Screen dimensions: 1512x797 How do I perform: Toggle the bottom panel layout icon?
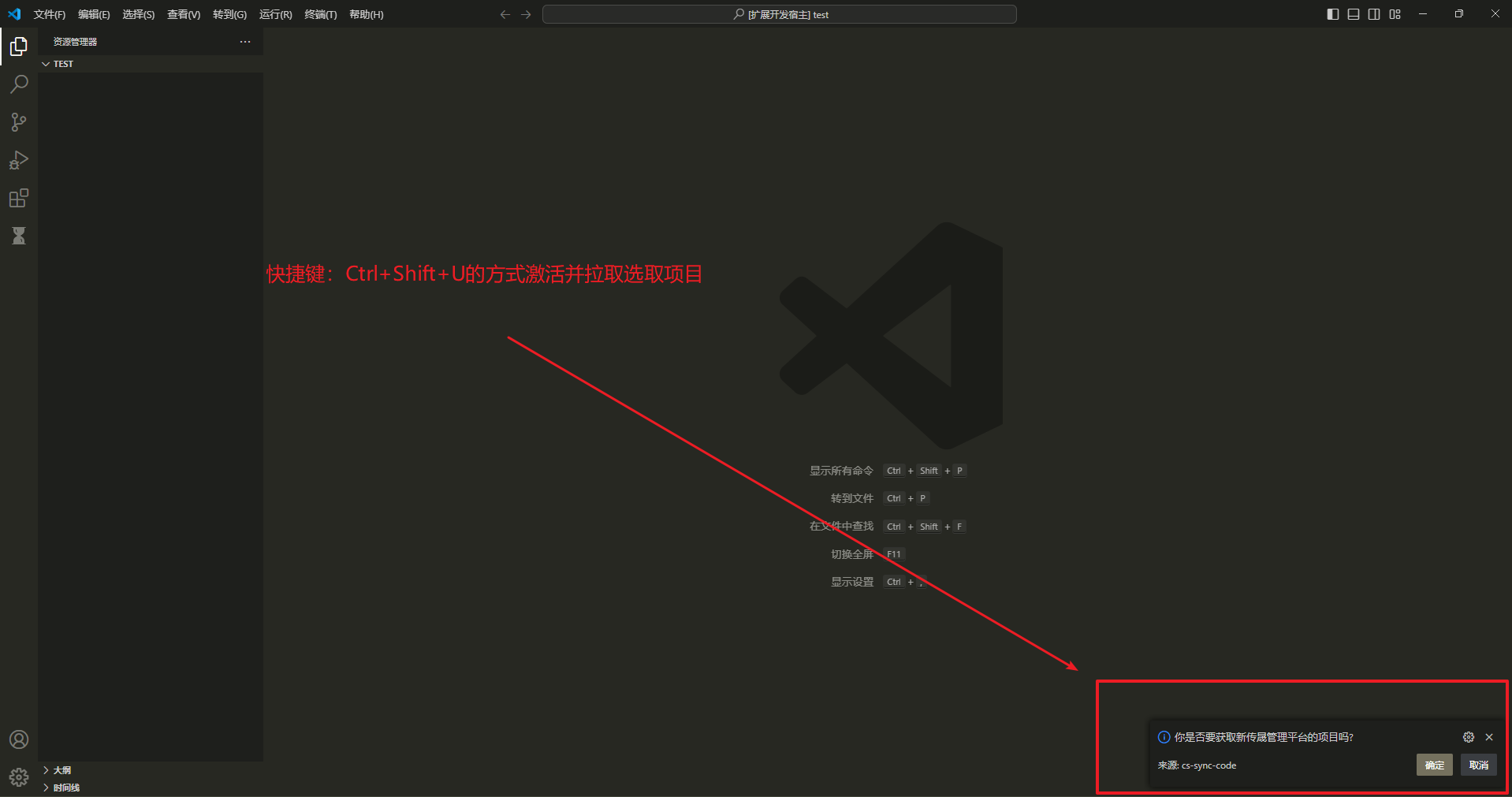pyautogui.click(x=1354, y=14)
